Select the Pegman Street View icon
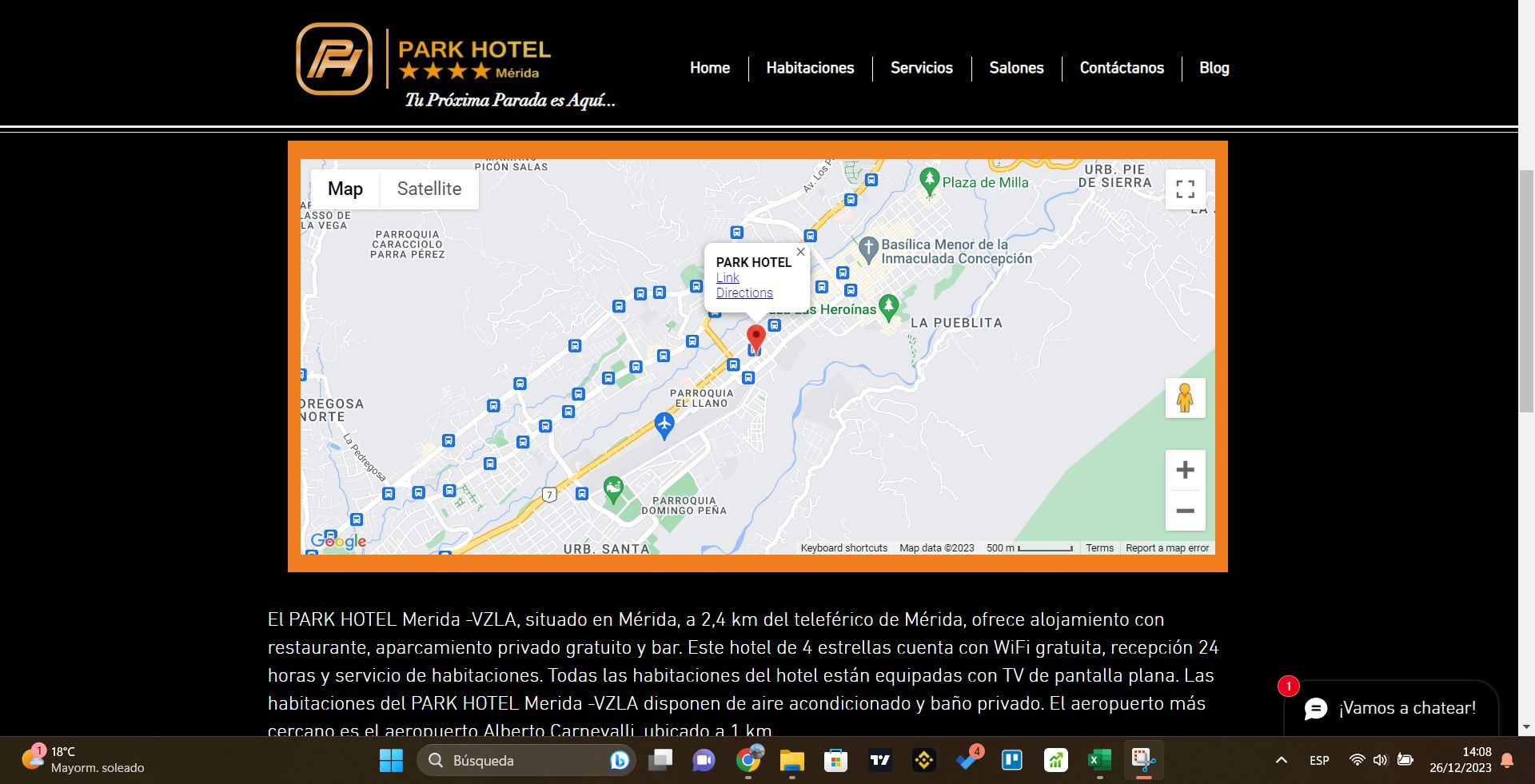 point(1185,397)
